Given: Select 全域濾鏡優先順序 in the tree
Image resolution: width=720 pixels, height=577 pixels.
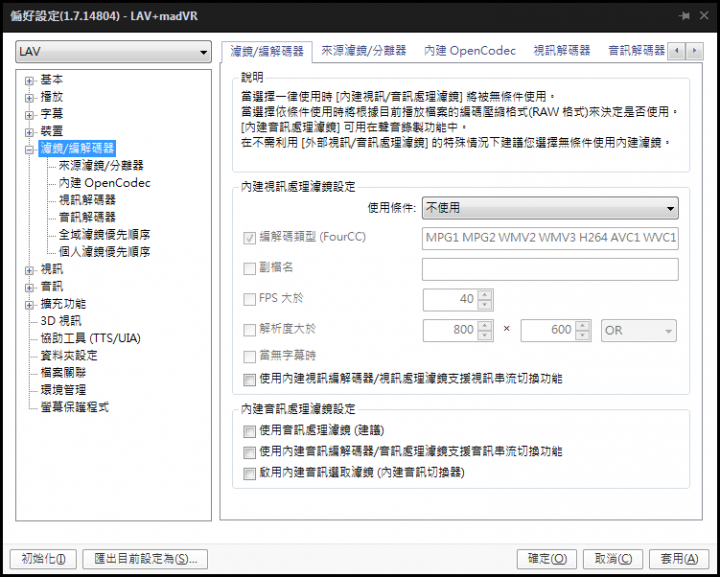Looking at the screenshot, I should click(x=104, y=235).
